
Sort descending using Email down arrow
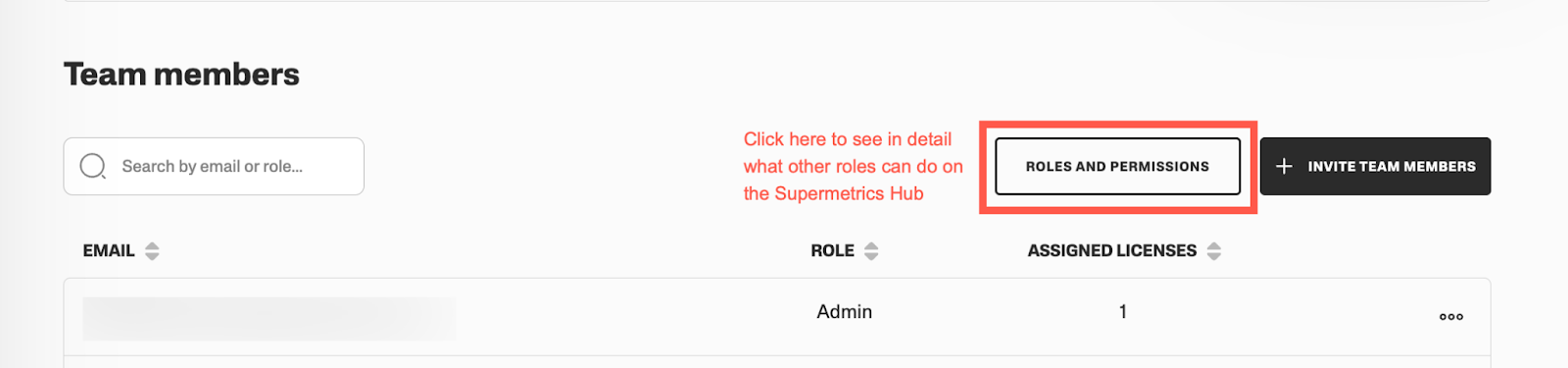tap(152, 256)
